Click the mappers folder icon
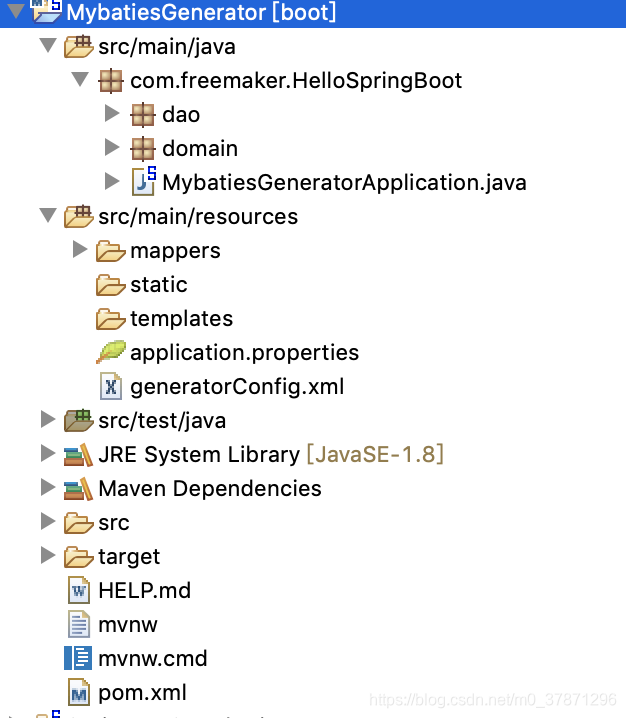This screenshot has width=626, height=718. point(111,251)
